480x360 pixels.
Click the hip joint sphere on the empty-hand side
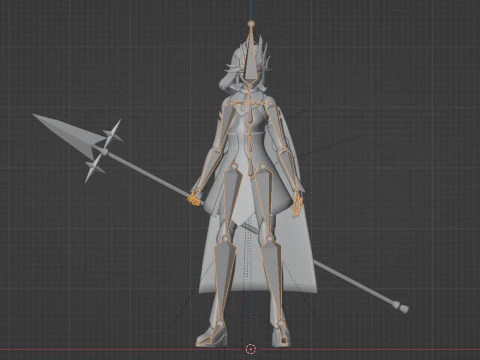pos(263,165)
